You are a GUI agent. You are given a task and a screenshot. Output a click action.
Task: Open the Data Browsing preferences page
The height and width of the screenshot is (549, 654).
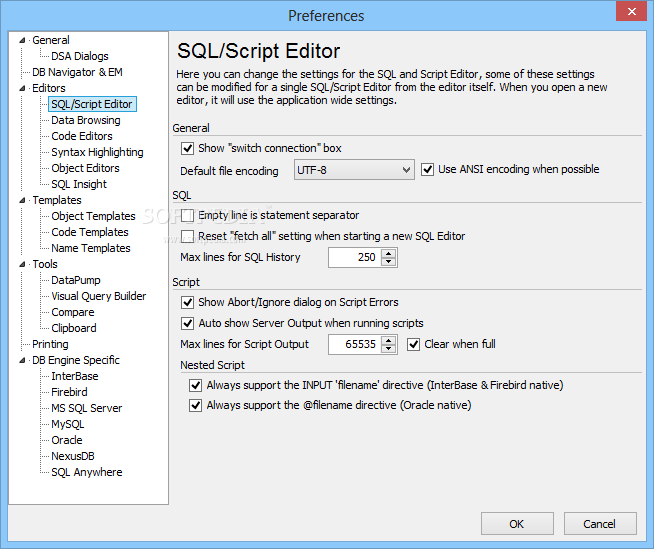pos(86,120)
